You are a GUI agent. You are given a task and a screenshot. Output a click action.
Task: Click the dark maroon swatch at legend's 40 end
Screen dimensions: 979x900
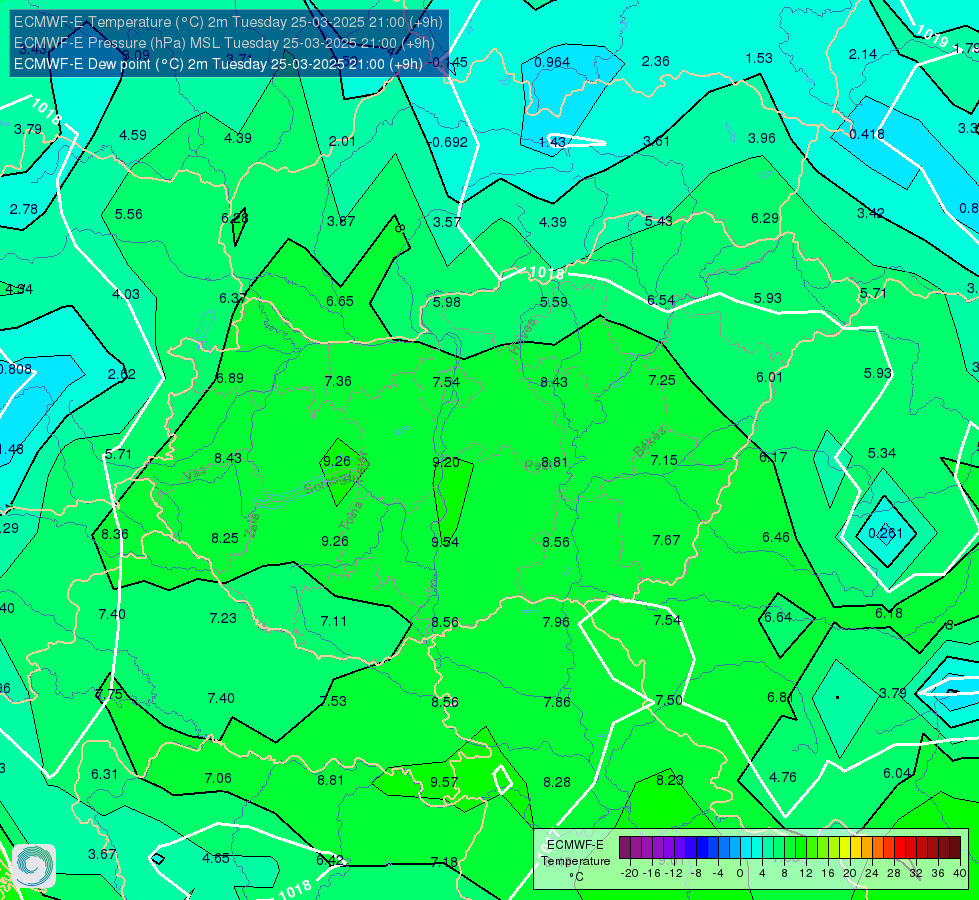click(x=955, y=848)
